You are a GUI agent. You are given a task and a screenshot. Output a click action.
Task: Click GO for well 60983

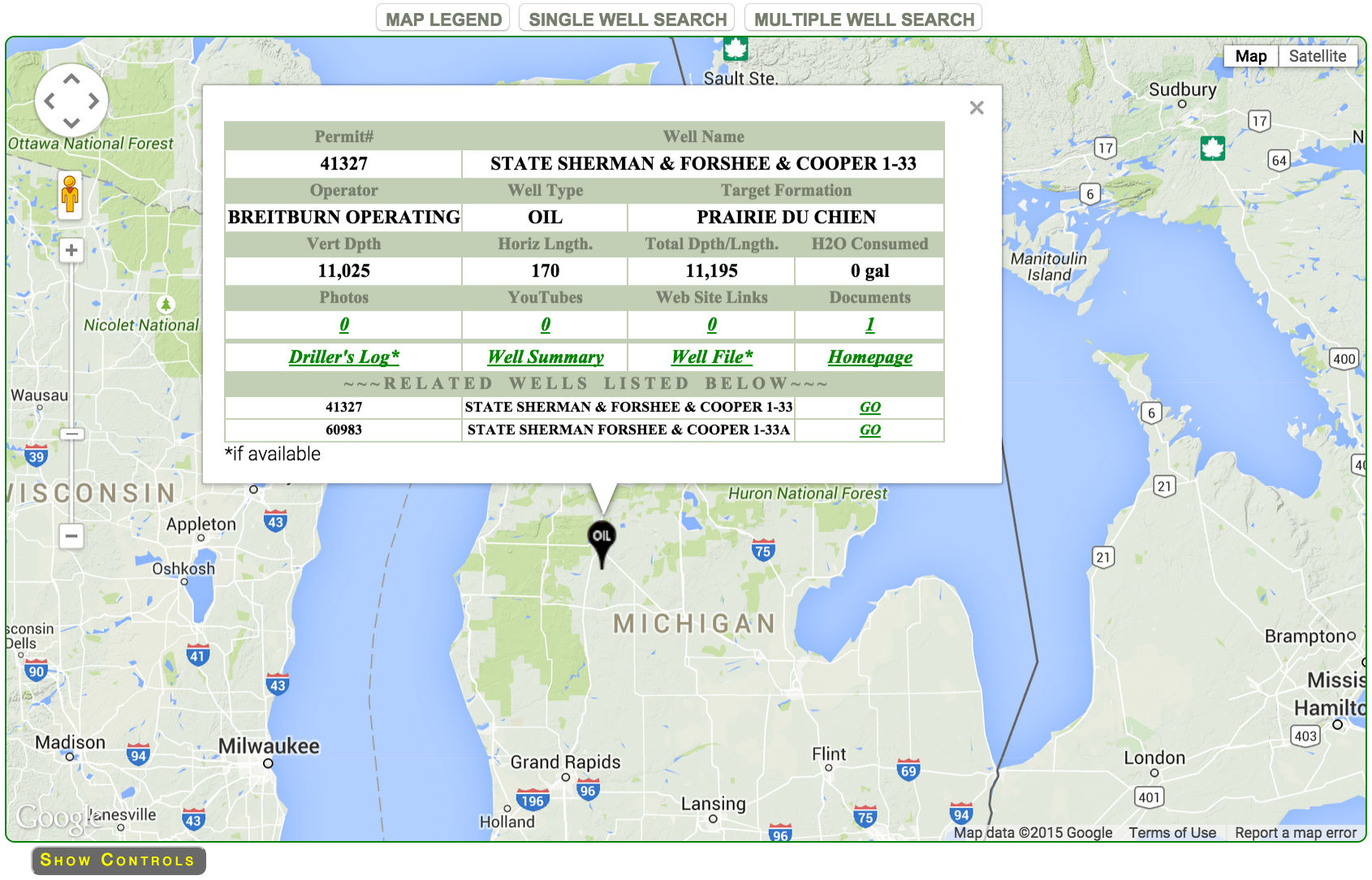point(869,429)
